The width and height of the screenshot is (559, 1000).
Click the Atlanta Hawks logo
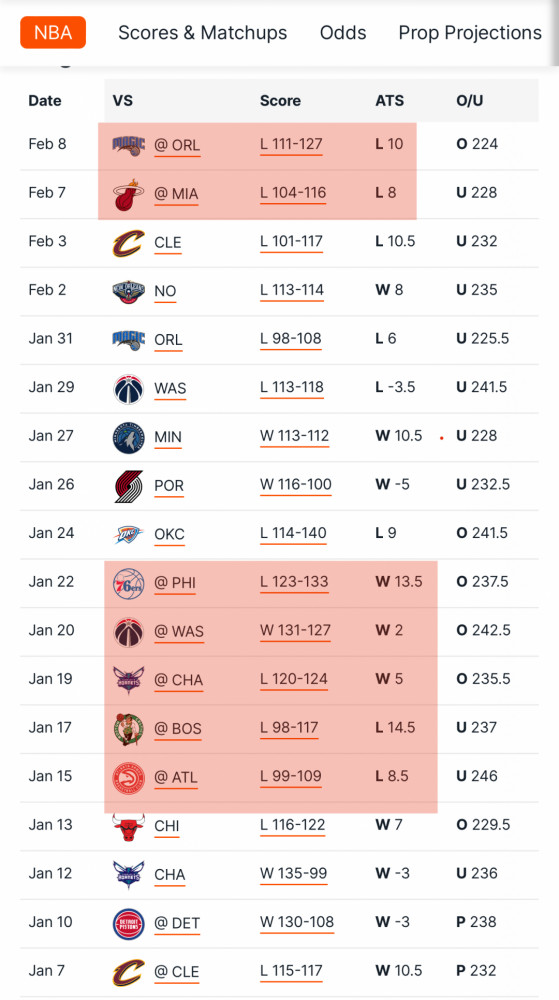pos(128,777)
